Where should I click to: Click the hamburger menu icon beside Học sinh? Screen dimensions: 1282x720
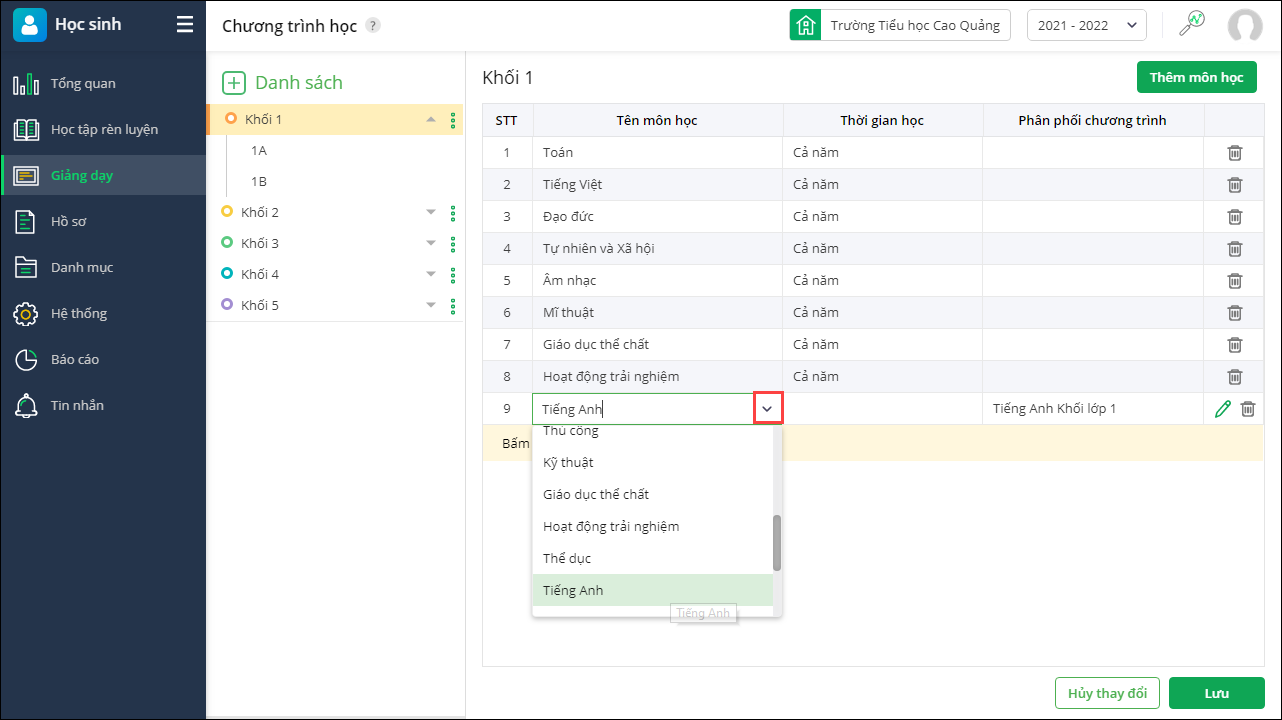[x=185, y=25]
